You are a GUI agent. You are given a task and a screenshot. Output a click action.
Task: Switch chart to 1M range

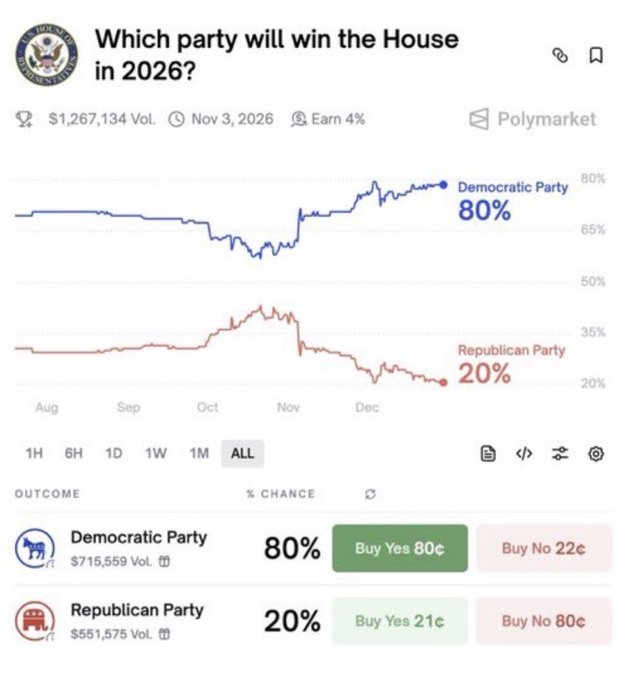tap(199, 453)
